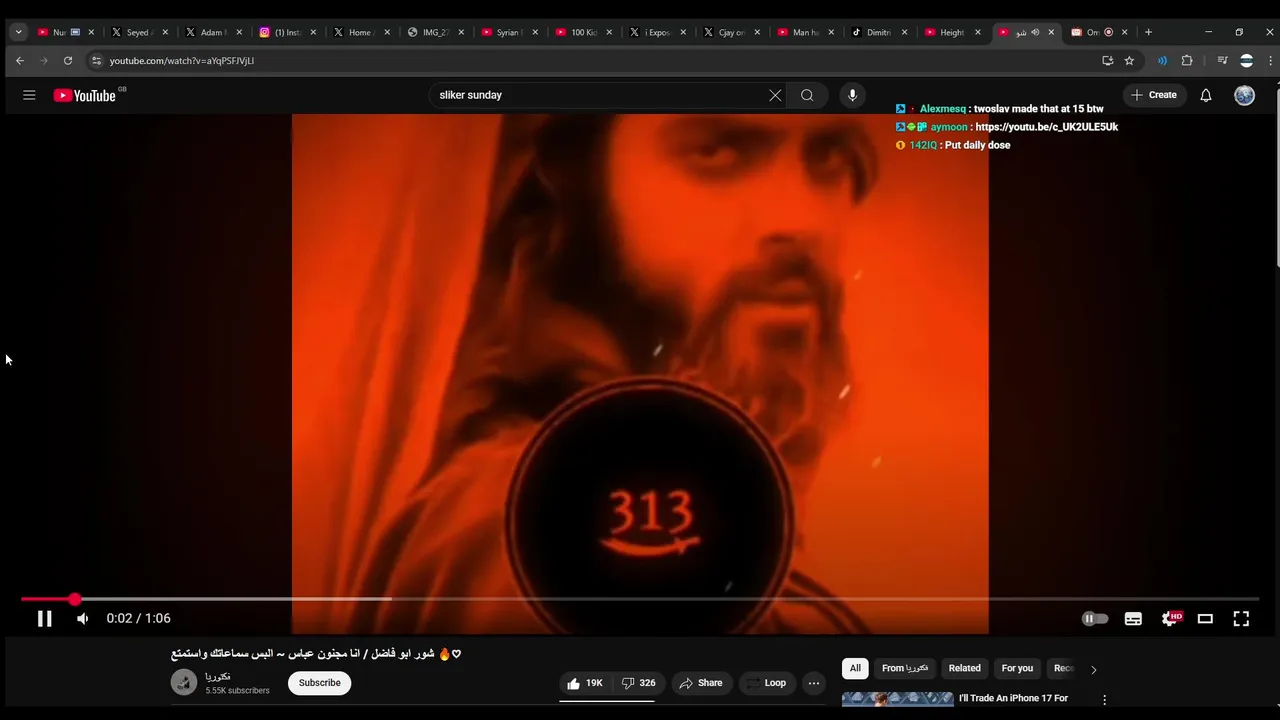Open options for I'll Trade An iPhone 17 video
This screenshot has height=720, width=1280.
(1105, 700)
